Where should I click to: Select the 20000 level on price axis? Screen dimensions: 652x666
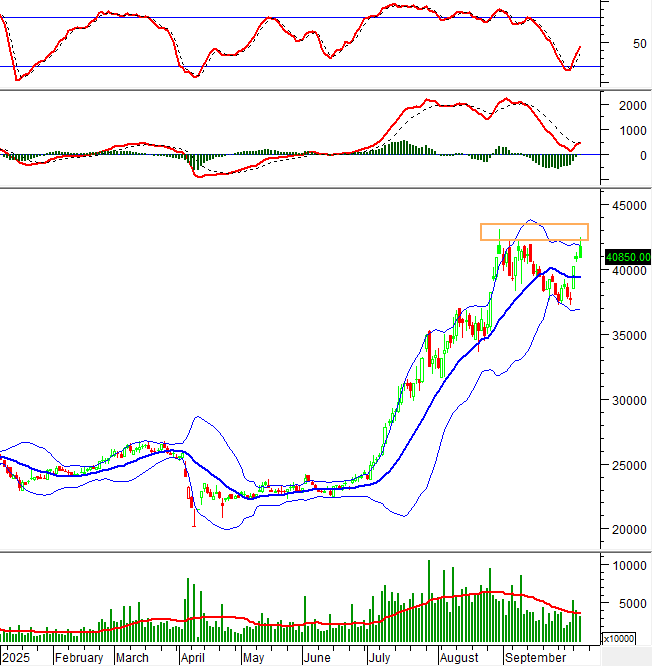626,530
